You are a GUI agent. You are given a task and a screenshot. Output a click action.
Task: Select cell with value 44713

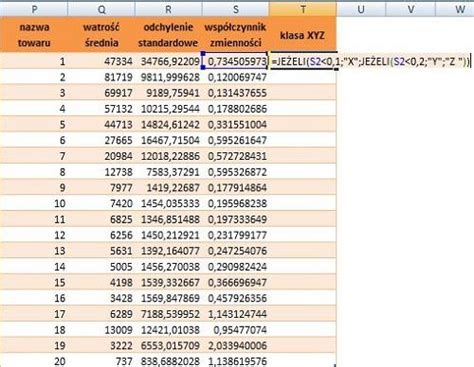[x=101, y=124]
